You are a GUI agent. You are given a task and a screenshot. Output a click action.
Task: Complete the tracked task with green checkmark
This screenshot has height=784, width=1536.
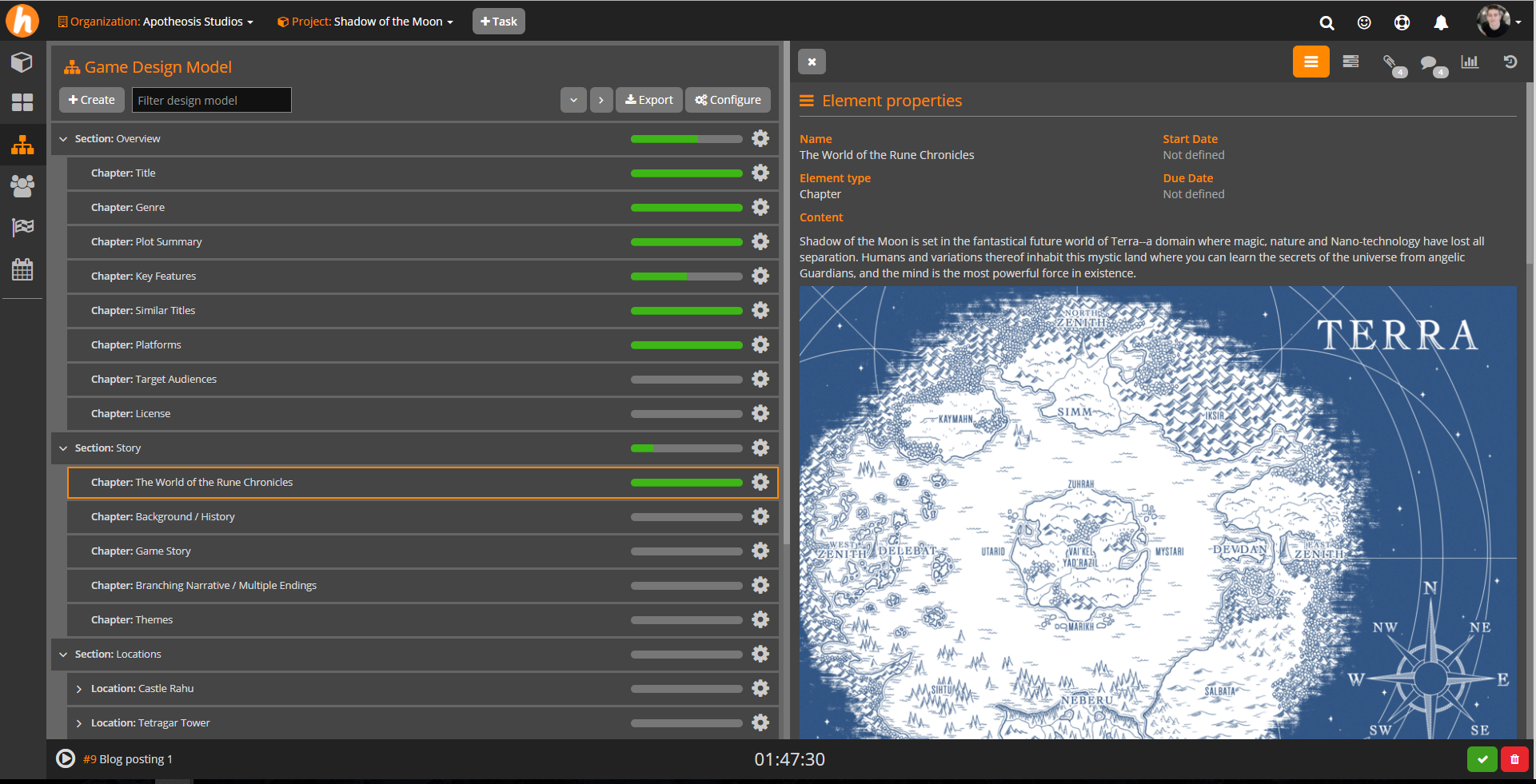(x=1482, y=759)
